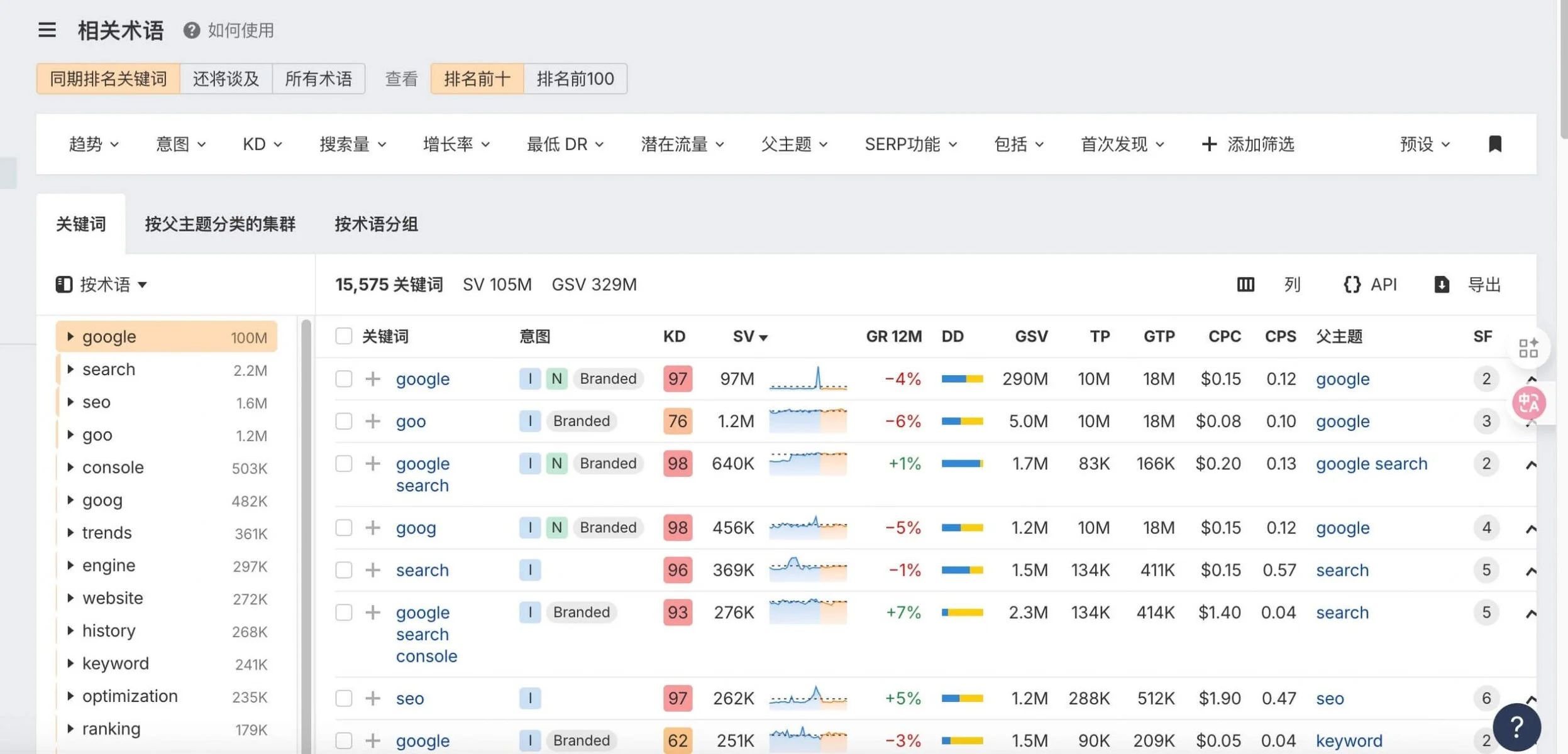The image size is (1568, 754).
Task: Open the google search console keyword link
Action: point(422,633)
